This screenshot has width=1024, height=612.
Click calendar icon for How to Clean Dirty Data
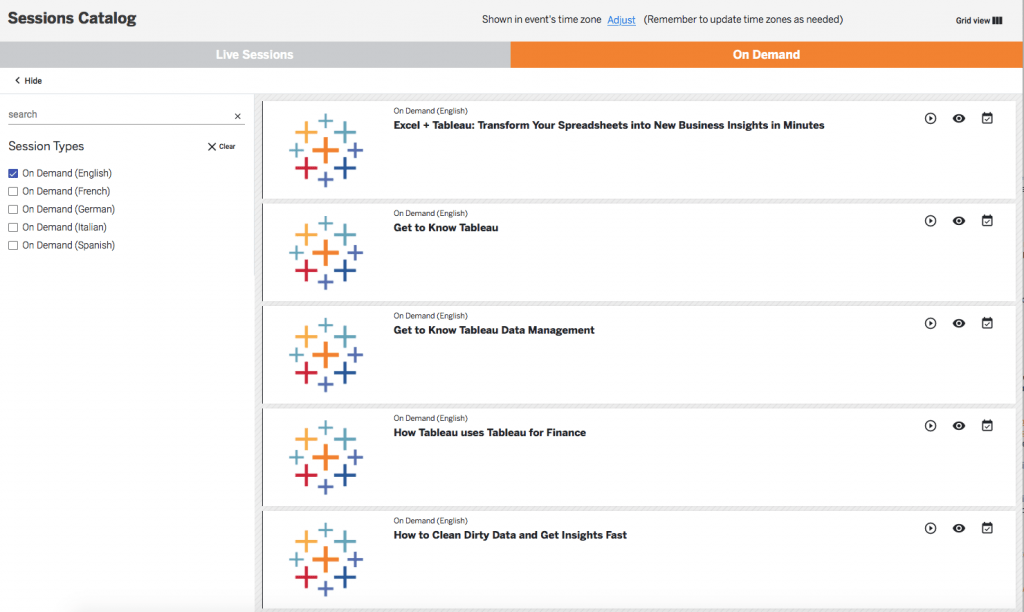click(987, 528)
